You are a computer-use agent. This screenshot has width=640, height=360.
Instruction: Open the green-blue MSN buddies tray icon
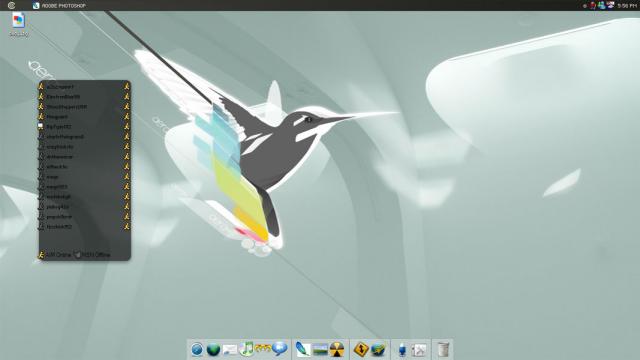(602, 5)
